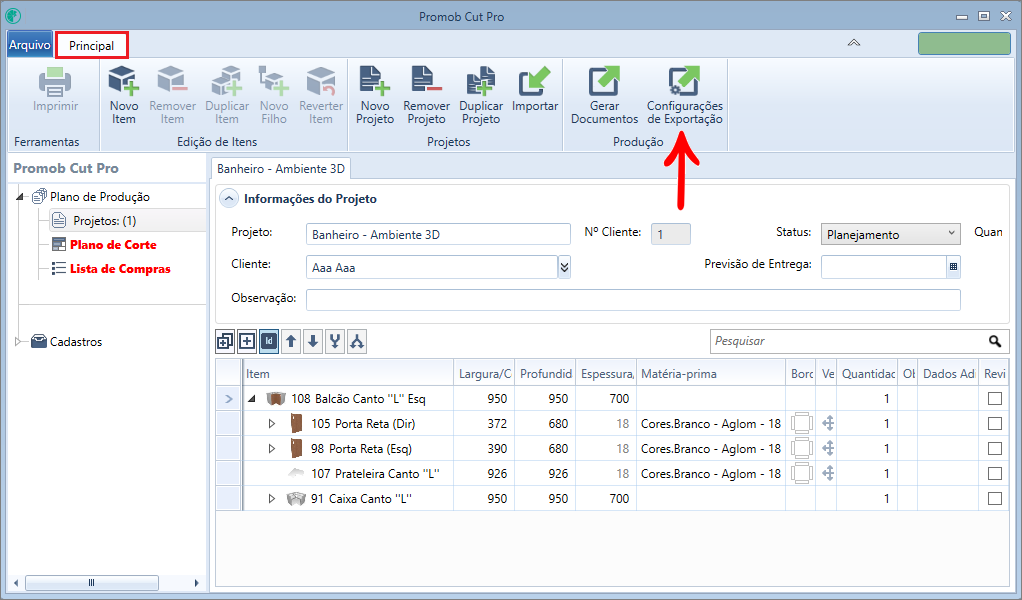Collapse 108 Balcão Canto "L" Esq row
Screen dimensions: 1022x600
click(252, 399)
